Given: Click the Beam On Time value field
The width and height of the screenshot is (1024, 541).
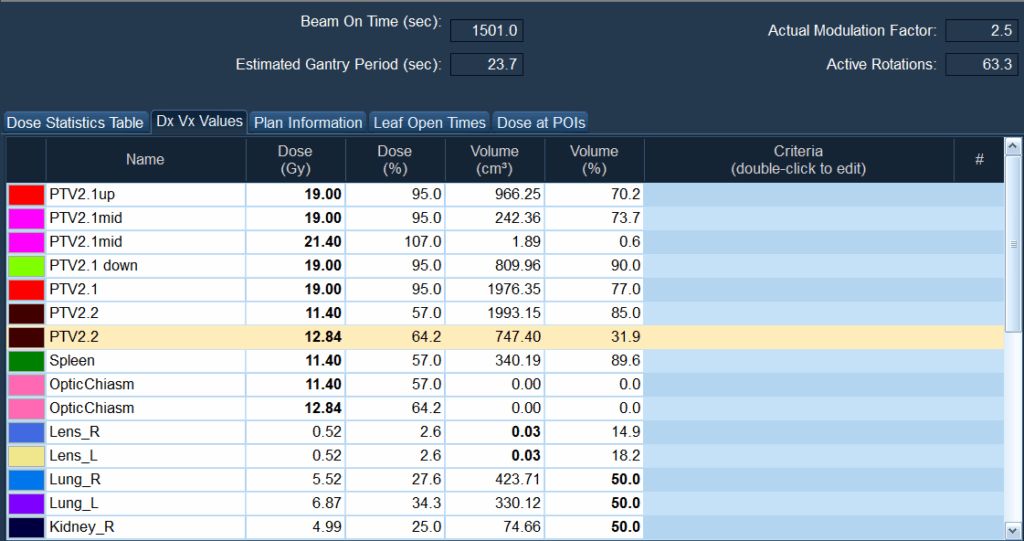Looking at the screenshot, I should (x=486, y=31).
